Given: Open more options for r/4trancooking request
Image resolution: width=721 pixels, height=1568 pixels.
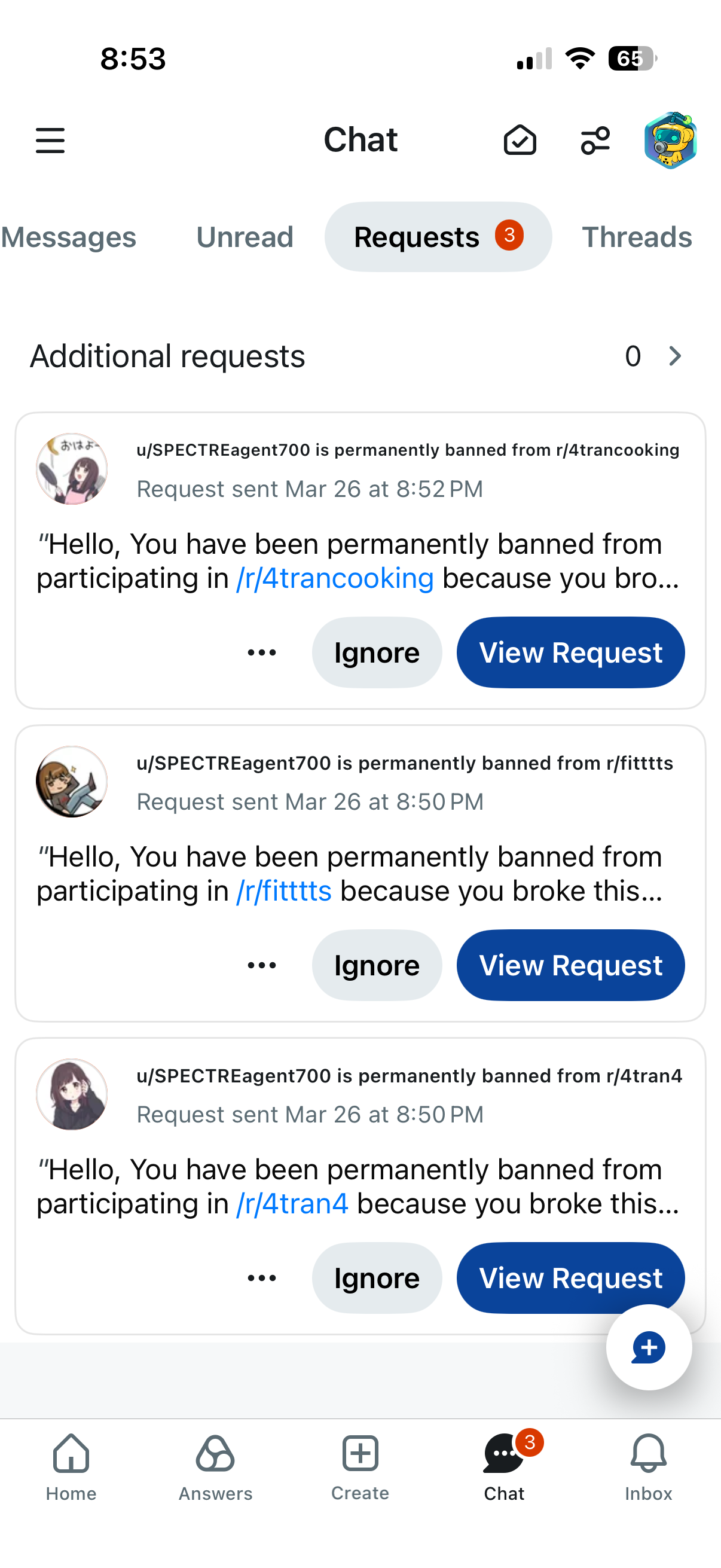Looking at the screenshot, I should [262, 652].
